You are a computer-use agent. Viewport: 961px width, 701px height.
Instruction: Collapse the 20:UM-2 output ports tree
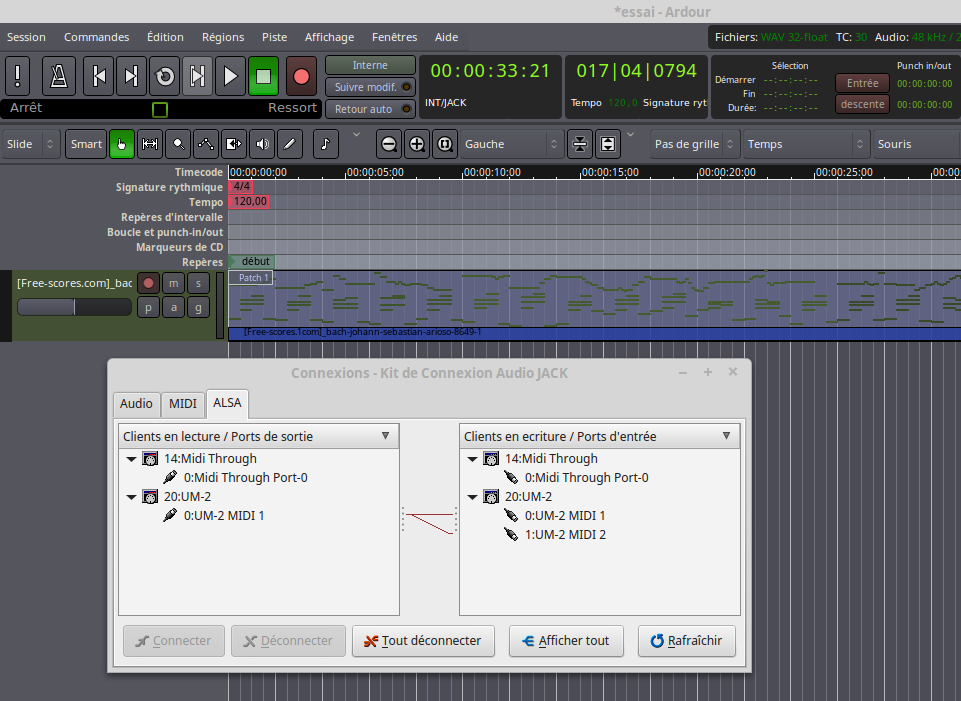click(x=132, y=497)
